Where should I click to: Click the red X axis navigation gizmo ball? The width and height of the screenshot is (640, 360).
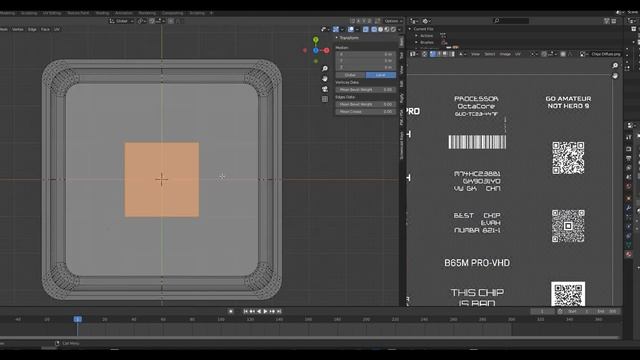(x=327, y=51)
